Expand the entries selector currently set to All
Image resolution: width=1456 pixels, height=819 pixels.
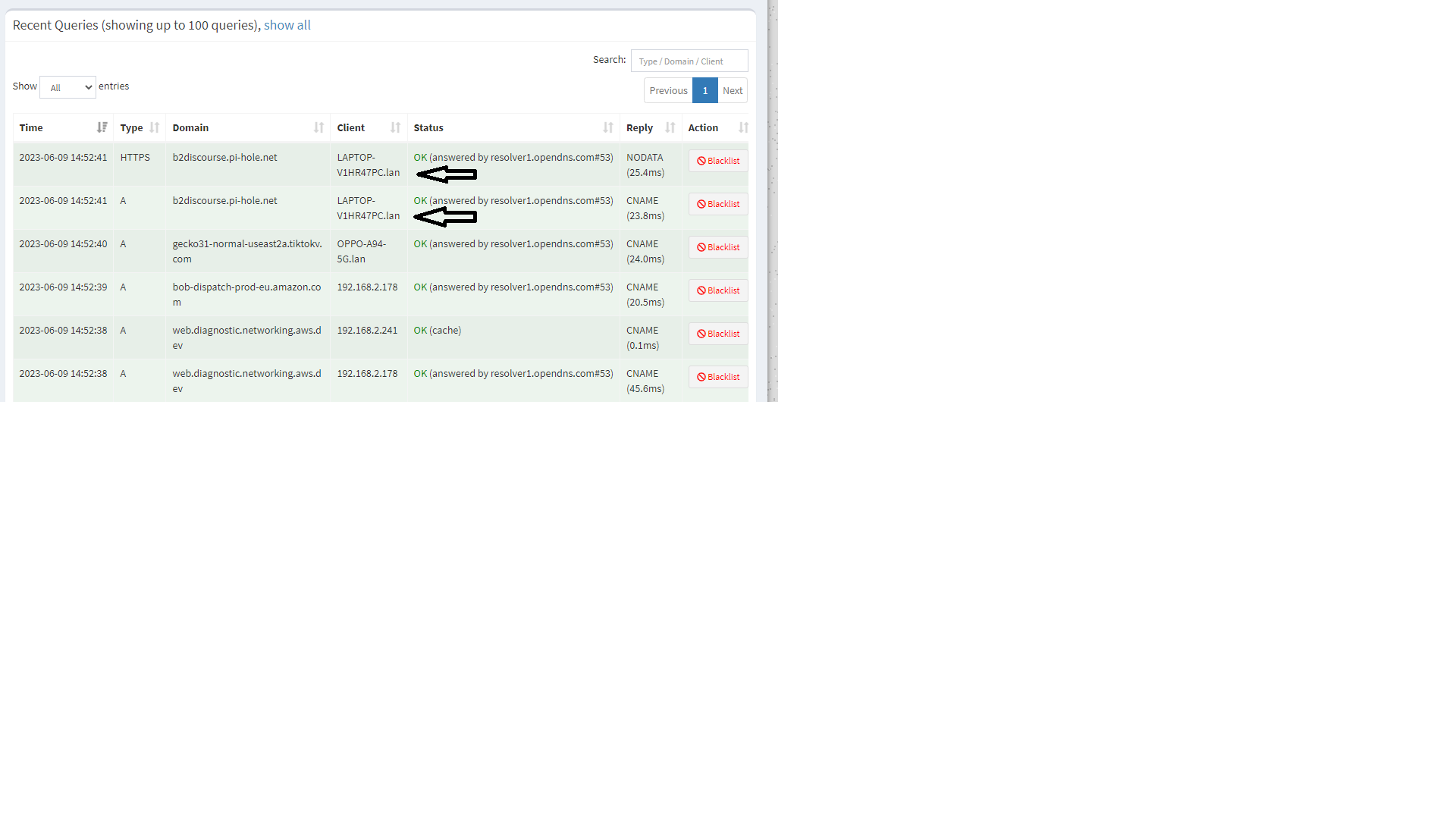point(67,87)
